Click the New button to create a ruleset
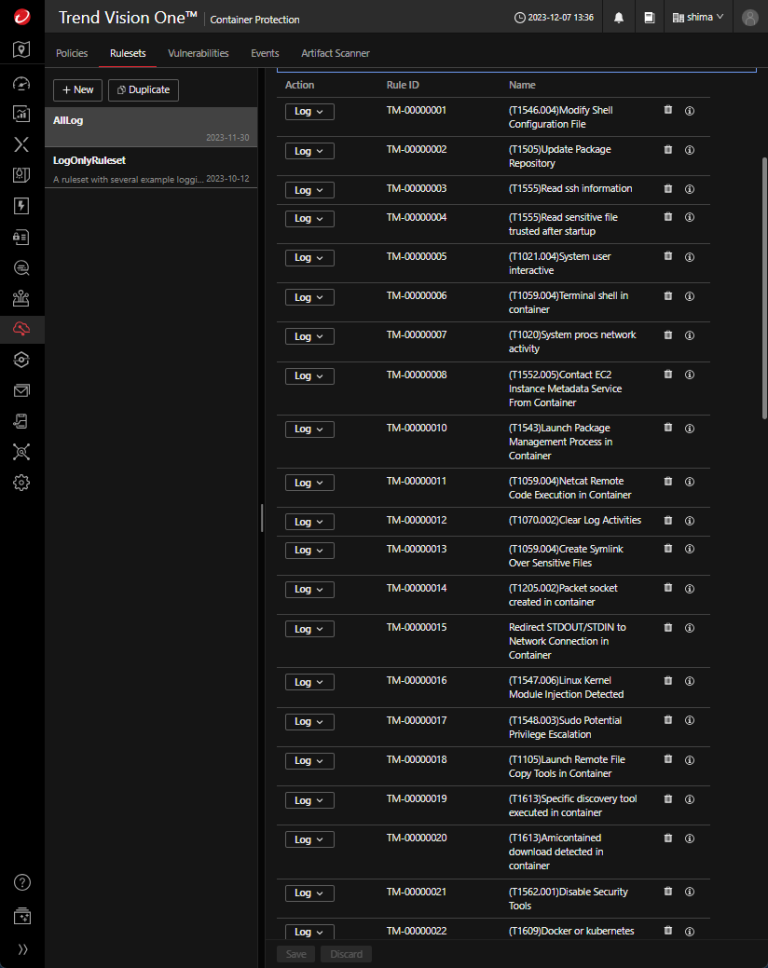Screen dimensions: 768x968 pos(77,90)
